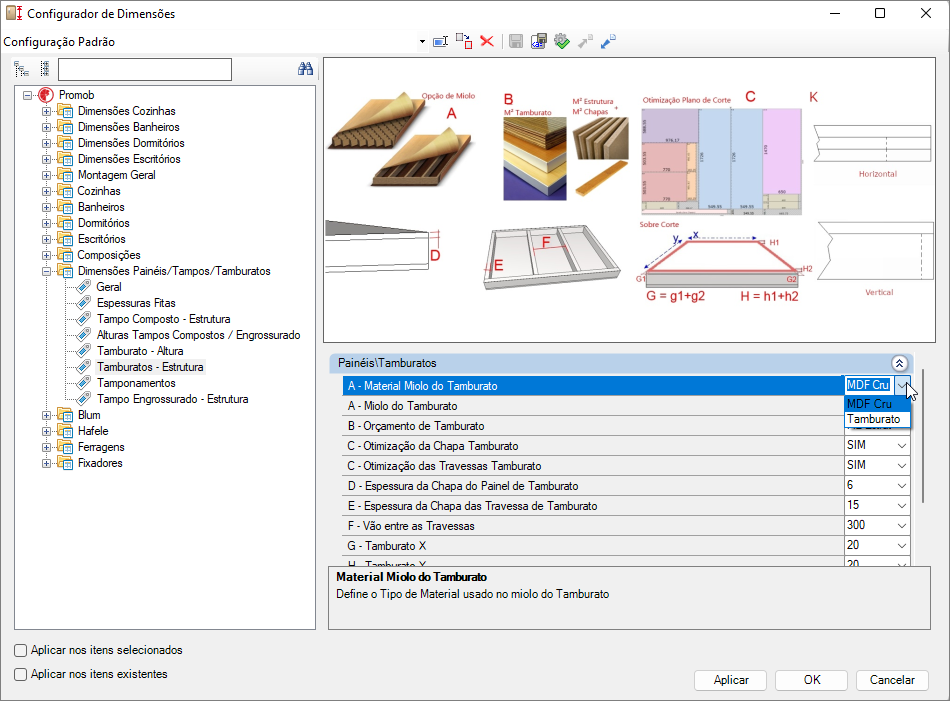Open dropdown for Vão entre as Travessas
Screen dimensions: 950x701
click(902, 526)
